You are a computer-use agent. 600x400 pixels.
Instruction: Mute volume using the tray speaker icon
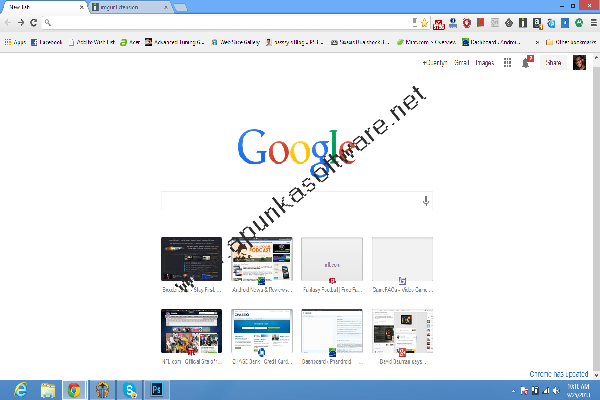coord(556,391)
